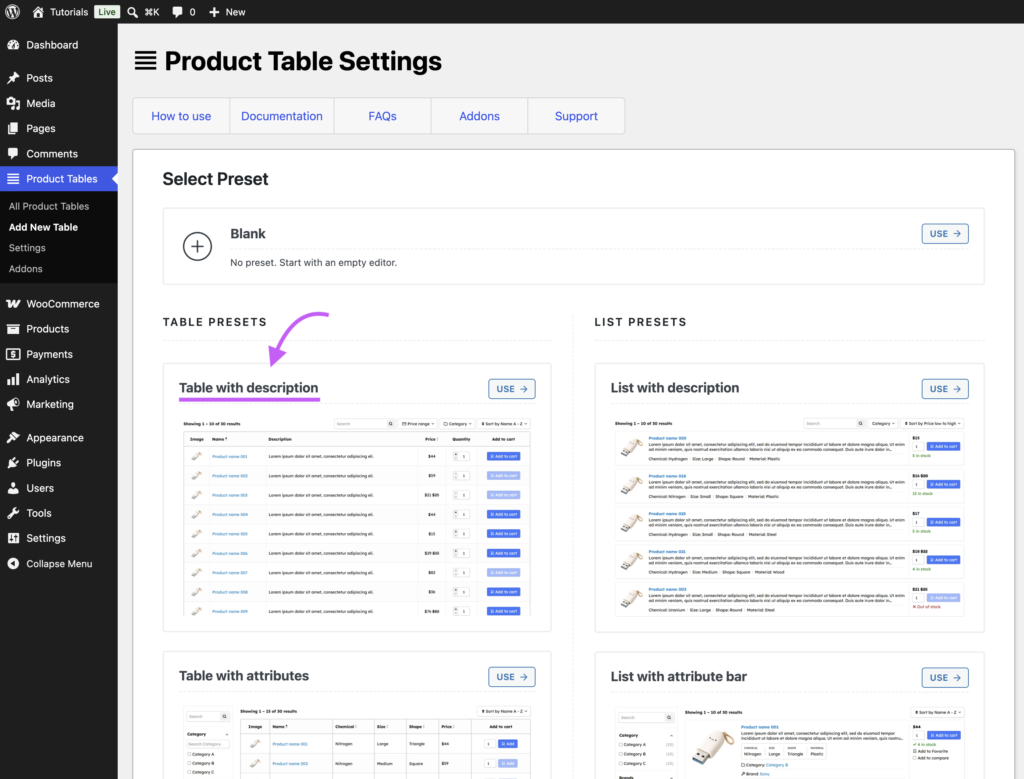Viewport: 1024px width, 779px height.
Task: Click the Comments icon in sidebar
Action: (x=13, y=153)
